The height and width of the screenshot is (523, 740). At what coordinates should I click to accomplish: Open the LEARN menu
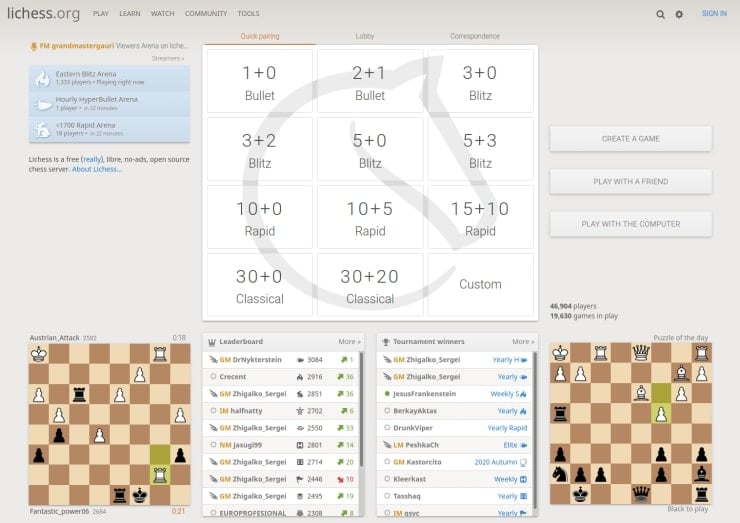[129, 14]
